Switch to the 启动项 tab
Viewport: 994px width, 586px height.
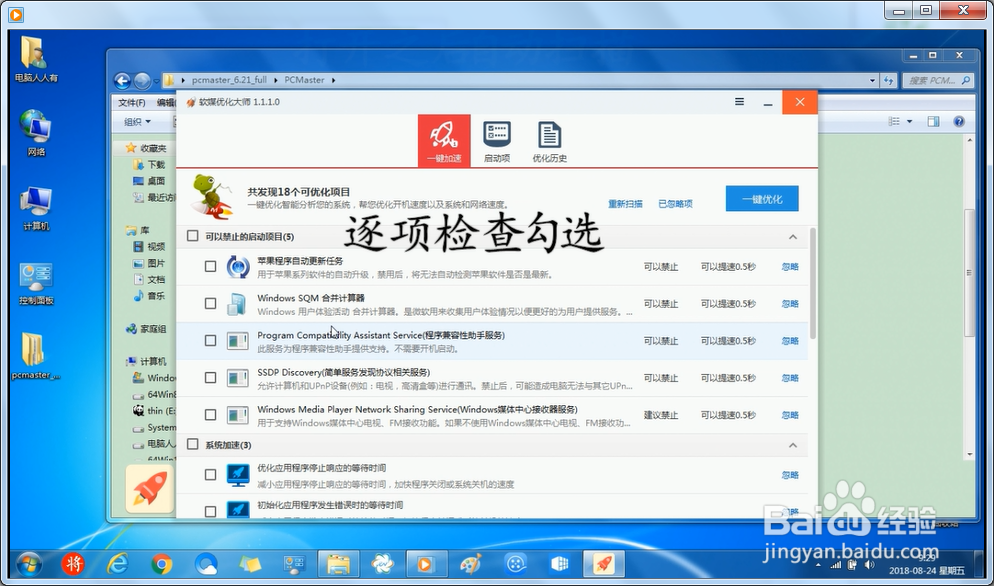tap(496, 142)
